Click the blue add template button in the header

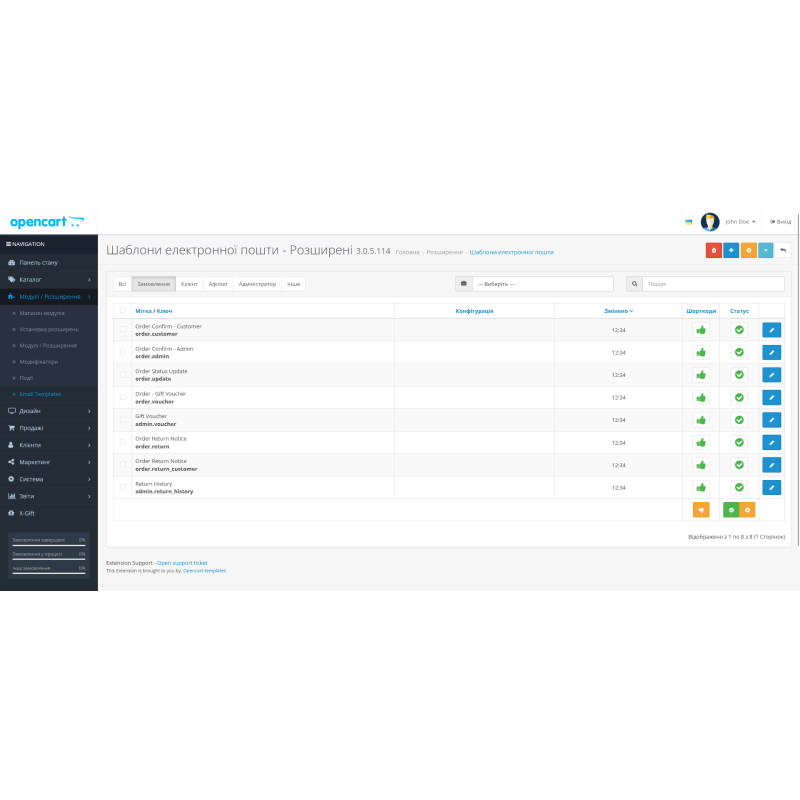[x=733, y=250]
